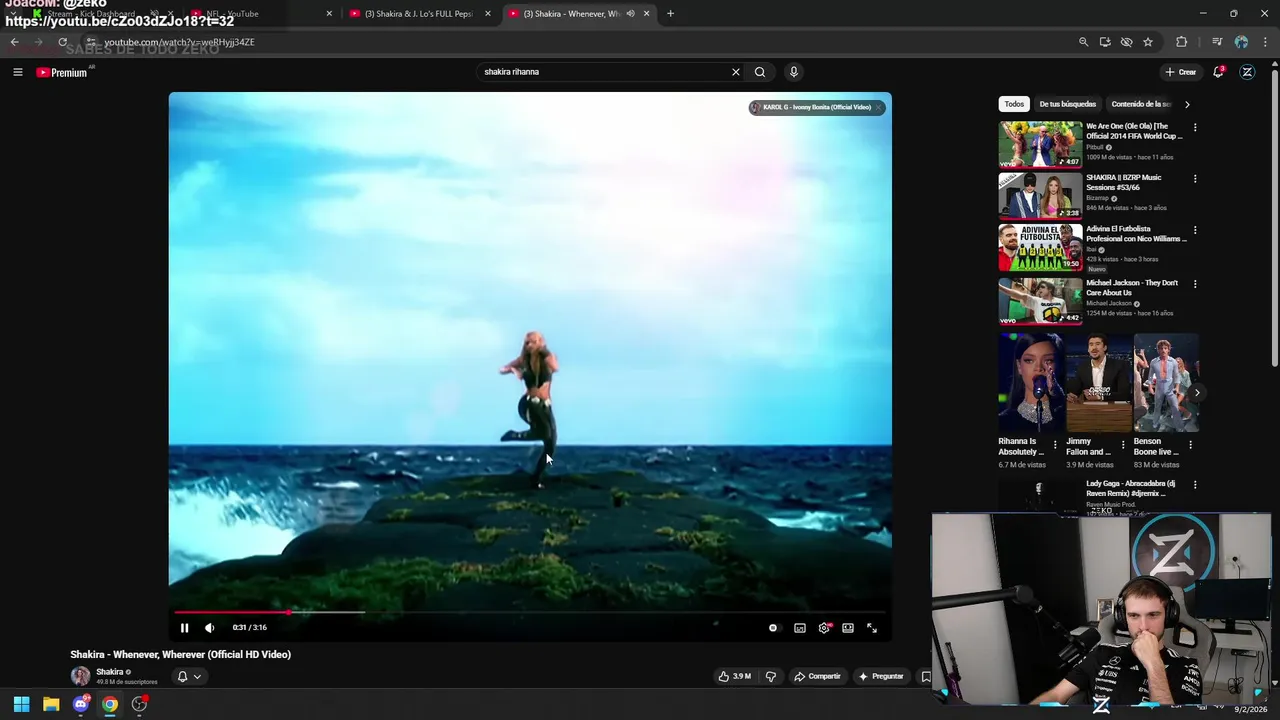Bookmark this page with the star
1280x720 pixels.
pos(1148,42)
